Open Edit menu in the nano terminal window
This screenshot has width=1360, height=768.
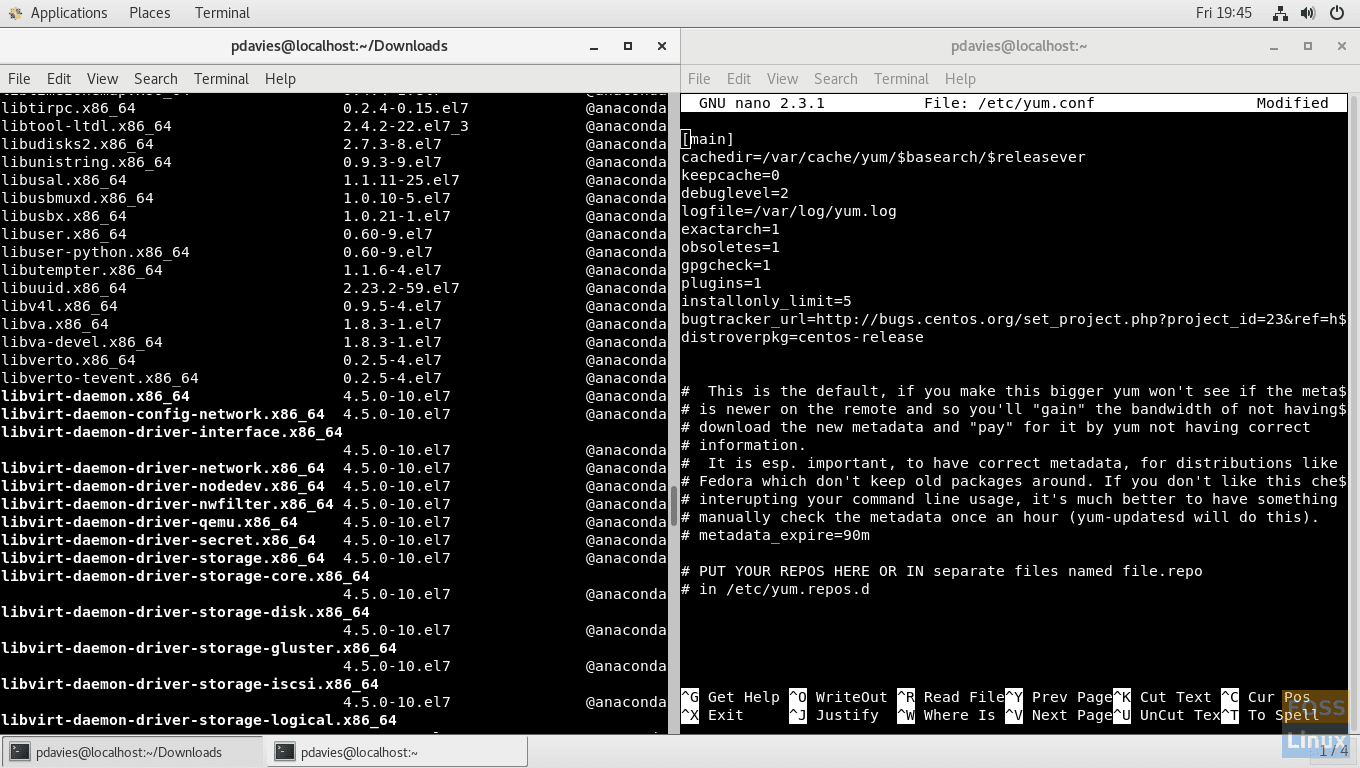pyautogui.click(x=739, y=79)
